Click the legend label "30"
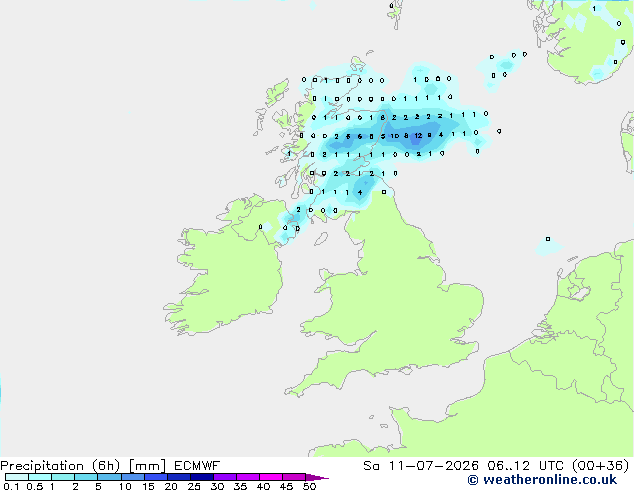Screen dimensions: 634x490 217,486
